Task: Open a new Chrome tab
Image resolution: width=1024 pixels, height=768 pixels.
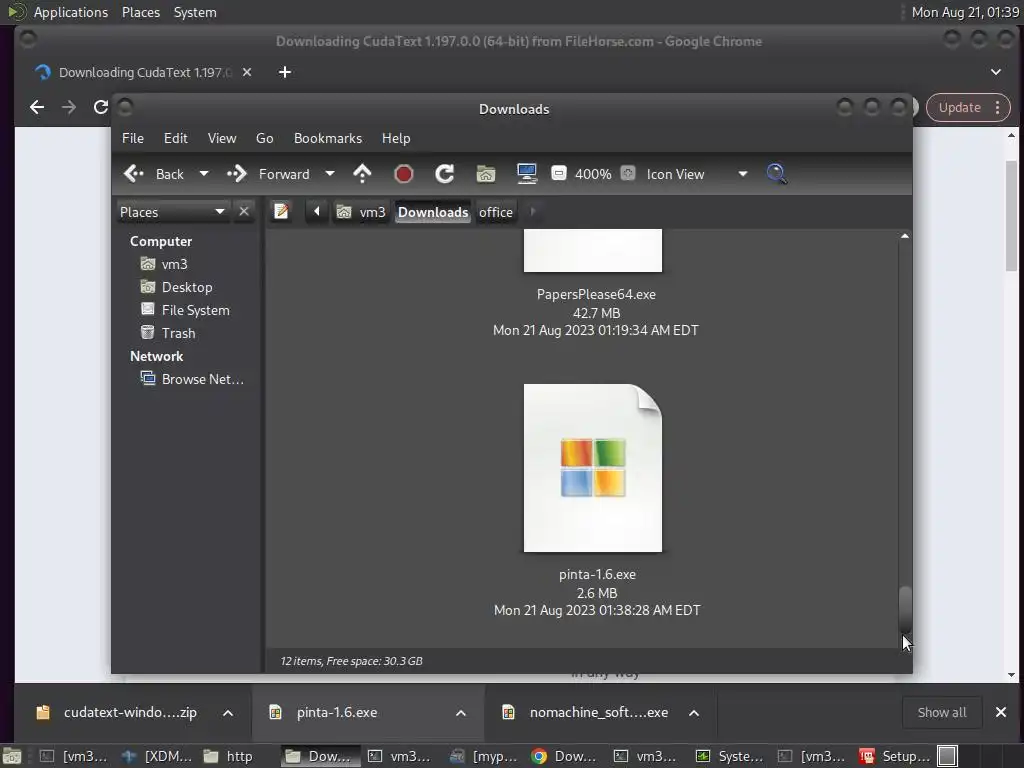Action: tap(285, 72)
